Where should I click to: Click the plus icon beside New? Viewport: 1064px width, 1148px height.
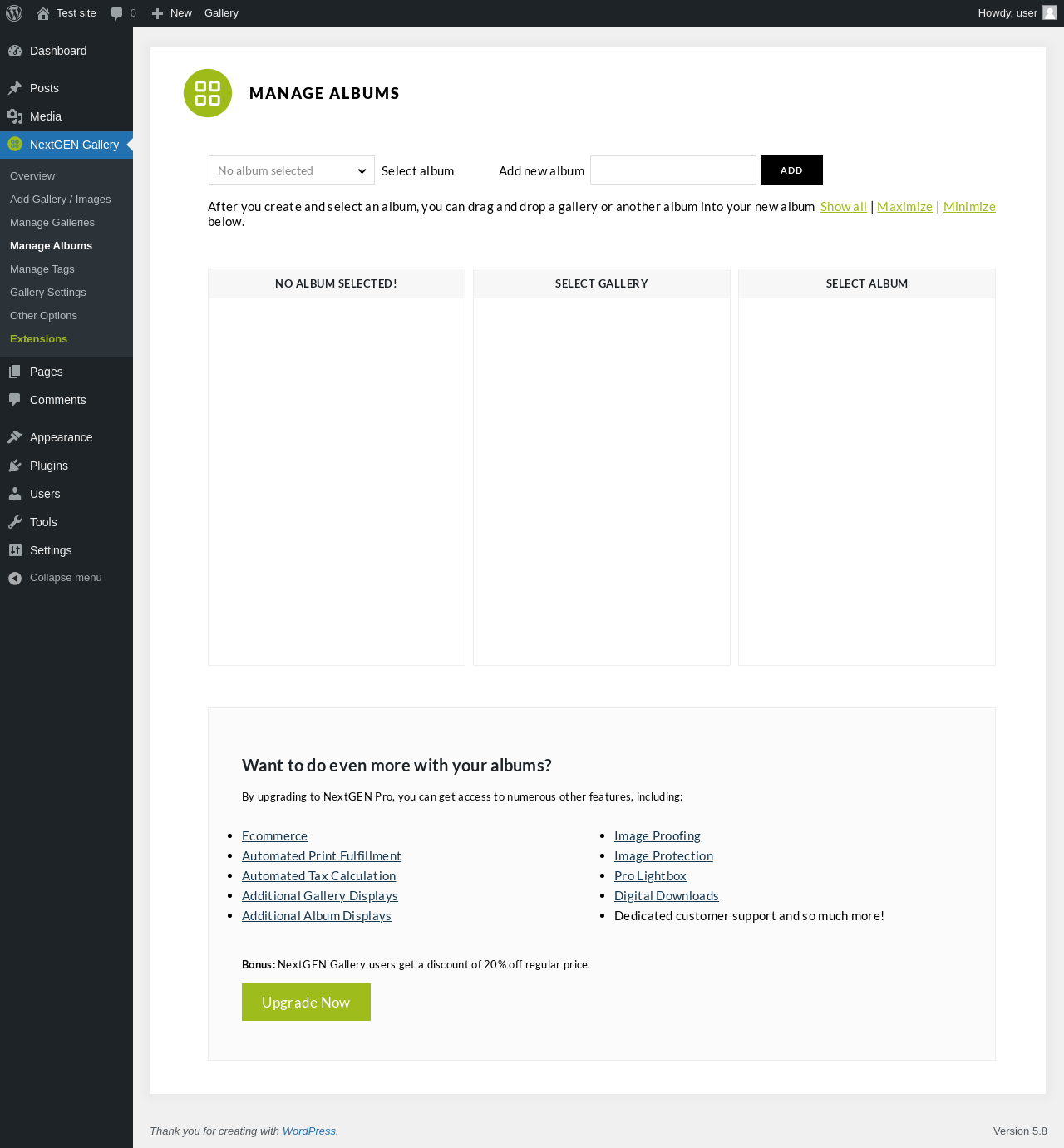coord(157,13)
